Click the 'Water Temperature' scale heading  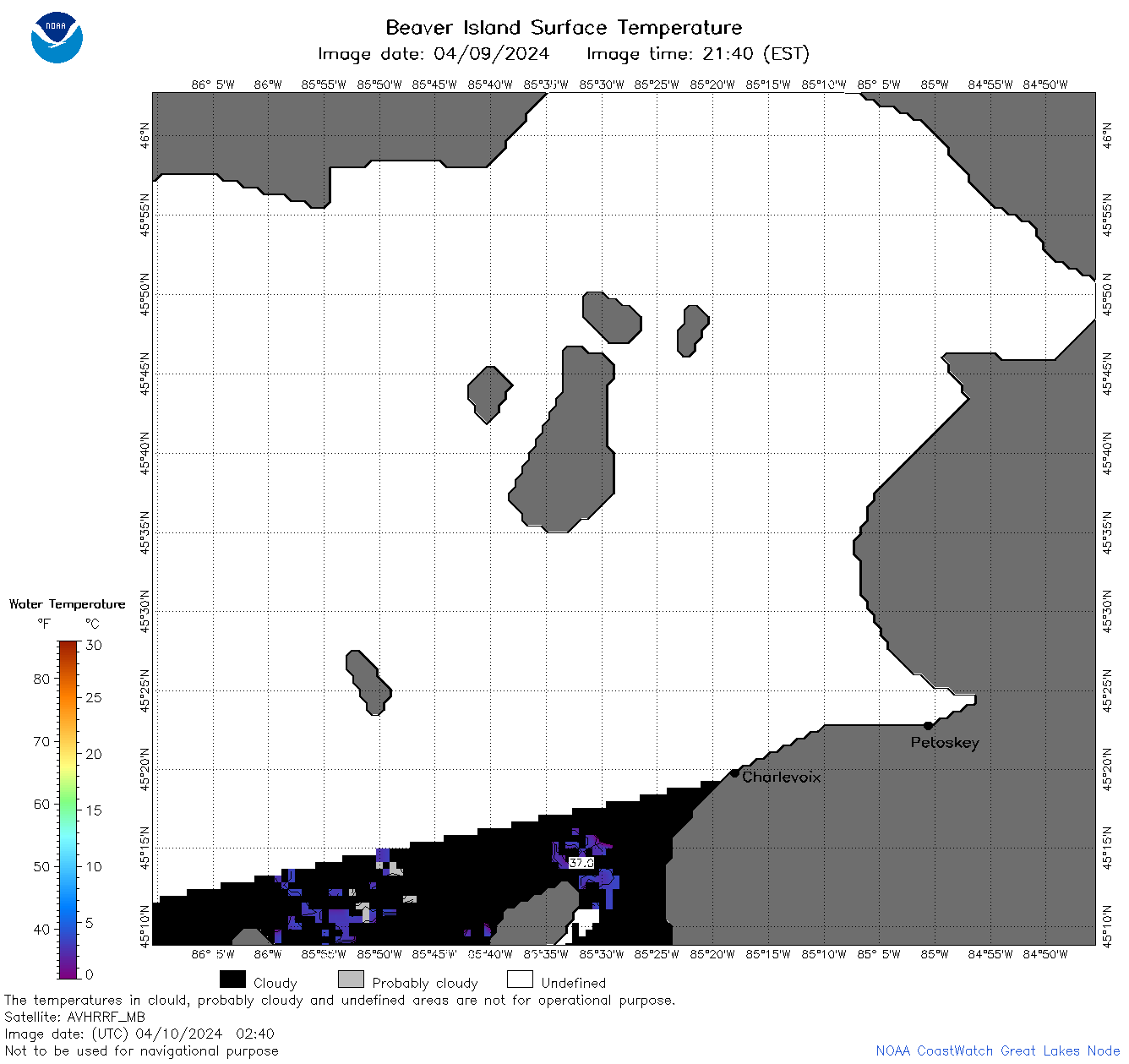68,604
